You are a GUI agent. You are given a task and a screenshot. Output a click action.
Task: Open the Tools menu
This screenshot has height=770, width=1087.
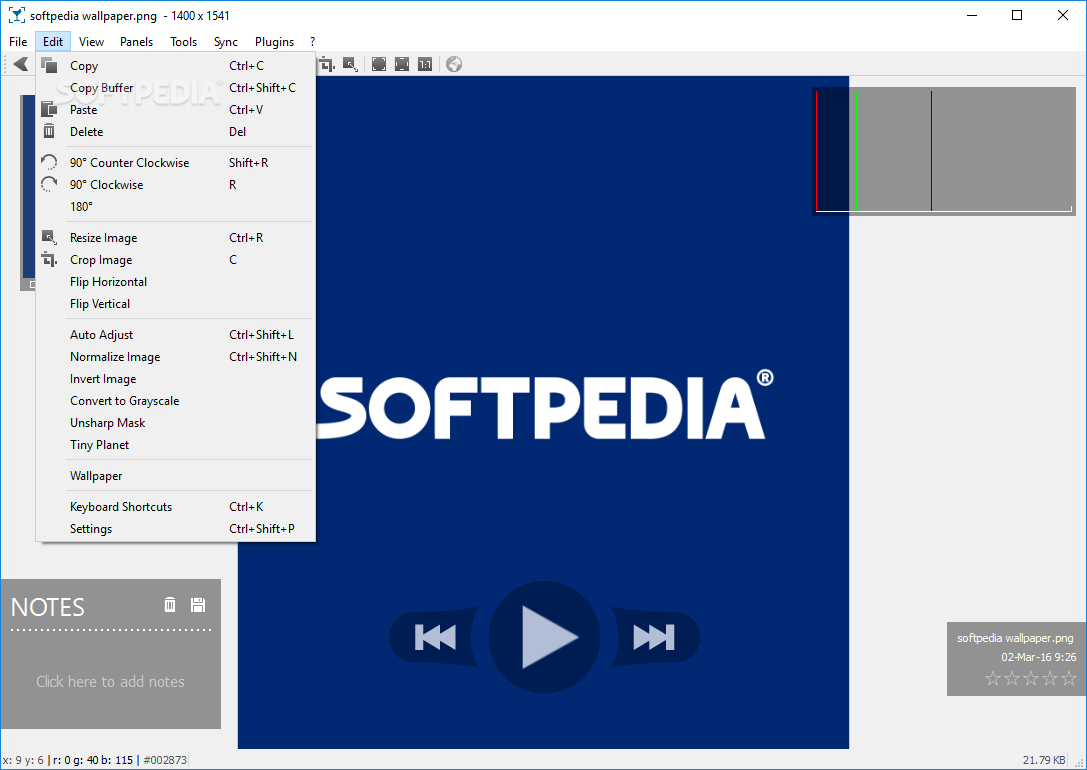184,42
